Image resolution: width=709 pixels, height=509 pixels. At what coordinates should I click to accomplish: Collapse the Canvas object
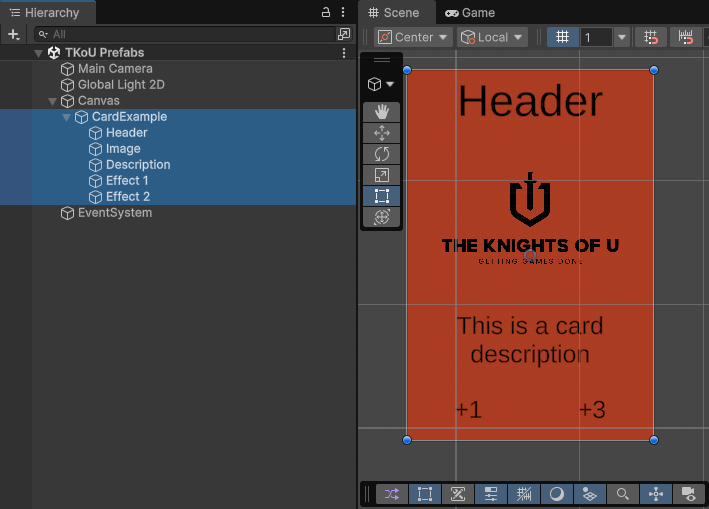point(52,101)
